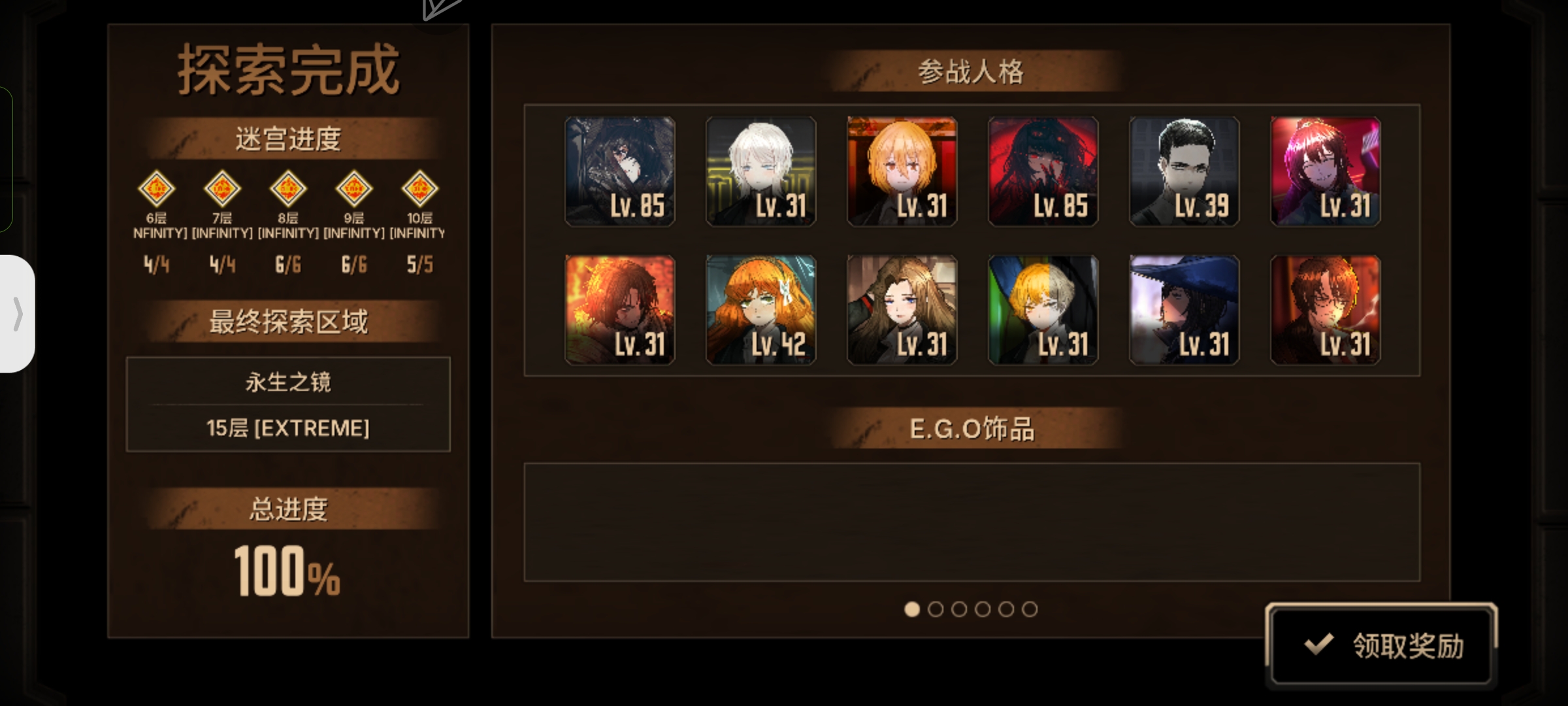Select the blue wide-brim hat identity portrait
1568x706 pixels.
[1184, 310]
